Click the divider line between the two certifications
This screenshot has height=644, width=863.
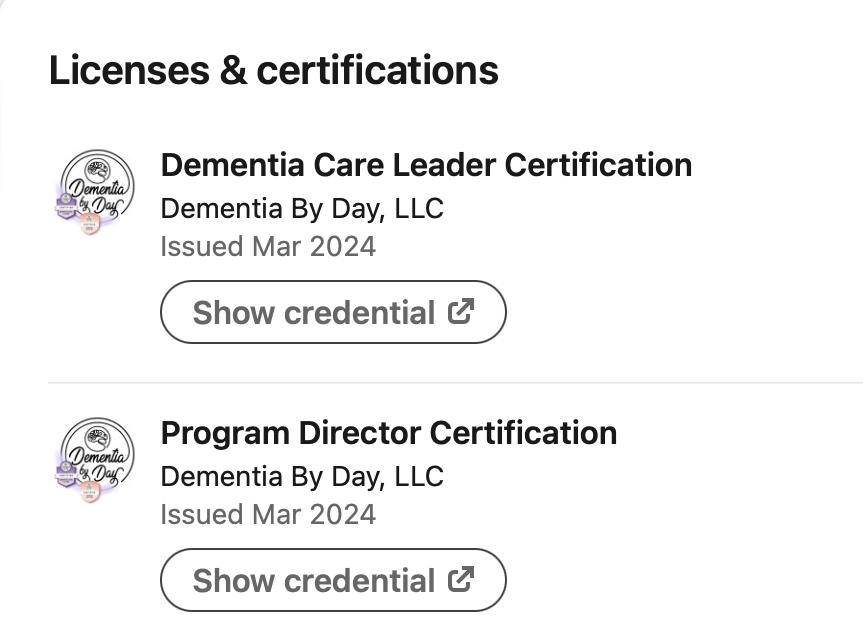[x=455, y=382]
